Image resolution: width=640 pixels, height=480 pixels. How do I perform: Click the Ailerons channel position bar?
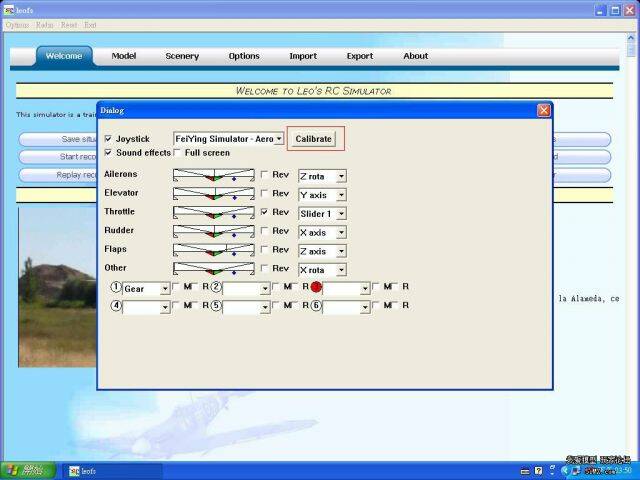214,175
